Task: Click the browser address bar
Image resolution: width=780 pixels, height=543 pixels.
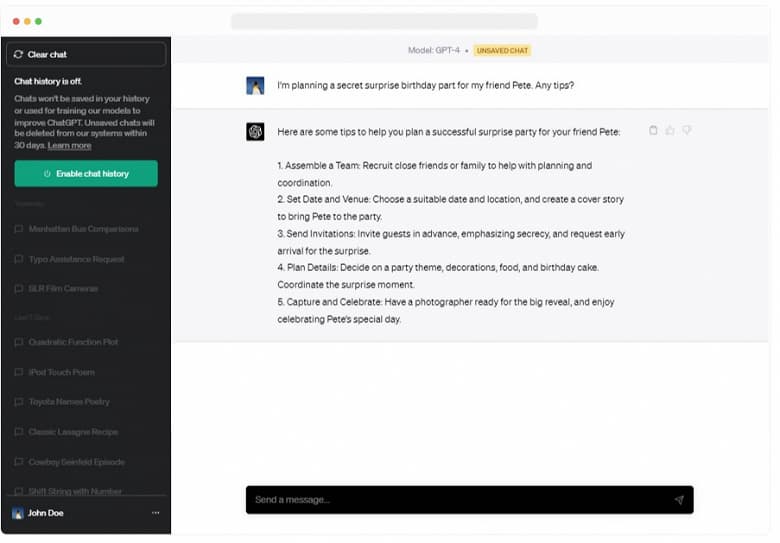Action: (x=384, y=22)
